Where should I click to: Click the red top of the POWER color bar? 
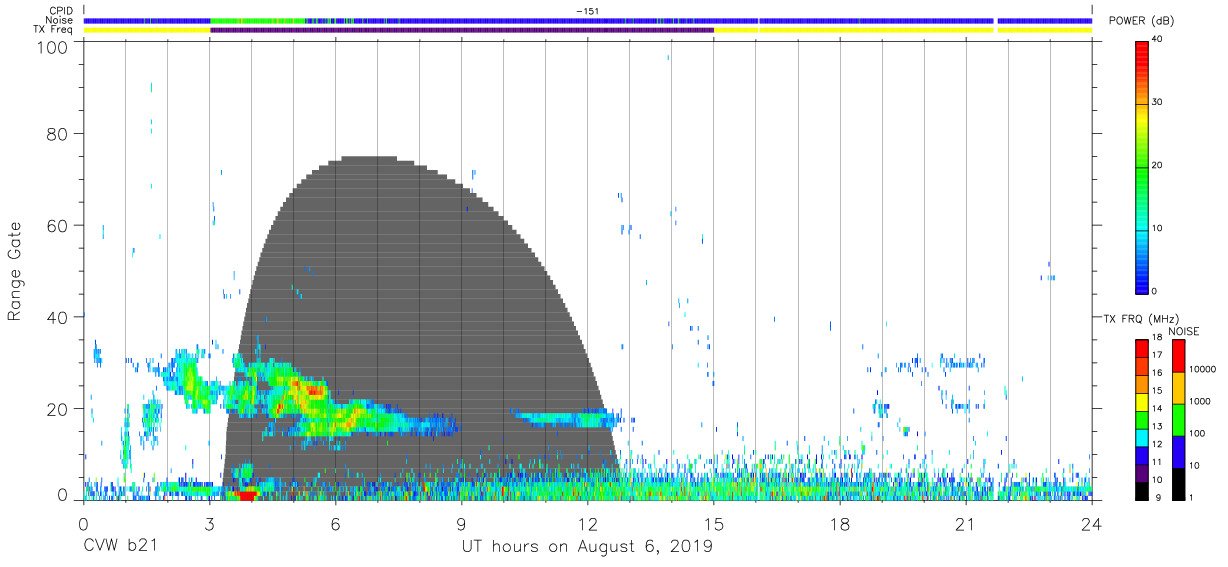click(1142, 50)
